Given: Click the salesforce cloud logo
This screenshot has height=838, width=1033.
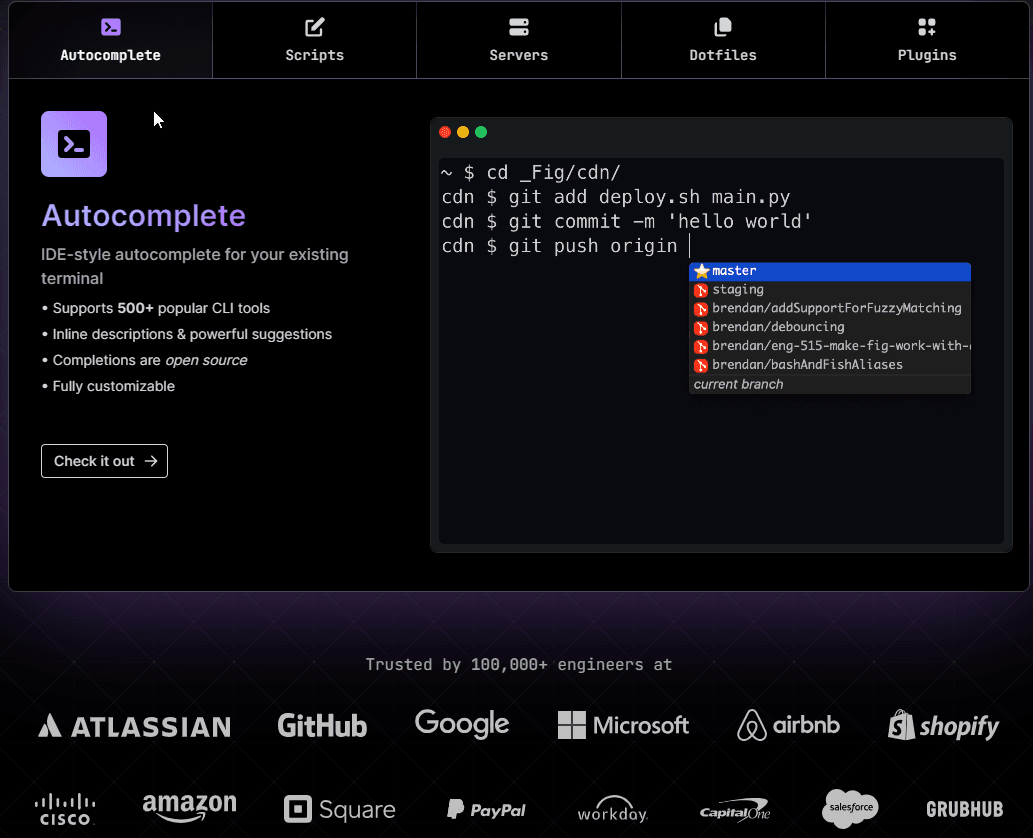Looking at the screenshot, I should [849, 808].
